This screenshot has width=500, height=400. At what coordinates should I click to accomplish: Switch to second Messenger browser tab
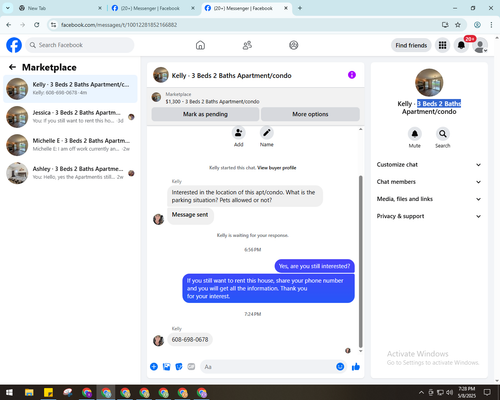[x=153, y=8]
